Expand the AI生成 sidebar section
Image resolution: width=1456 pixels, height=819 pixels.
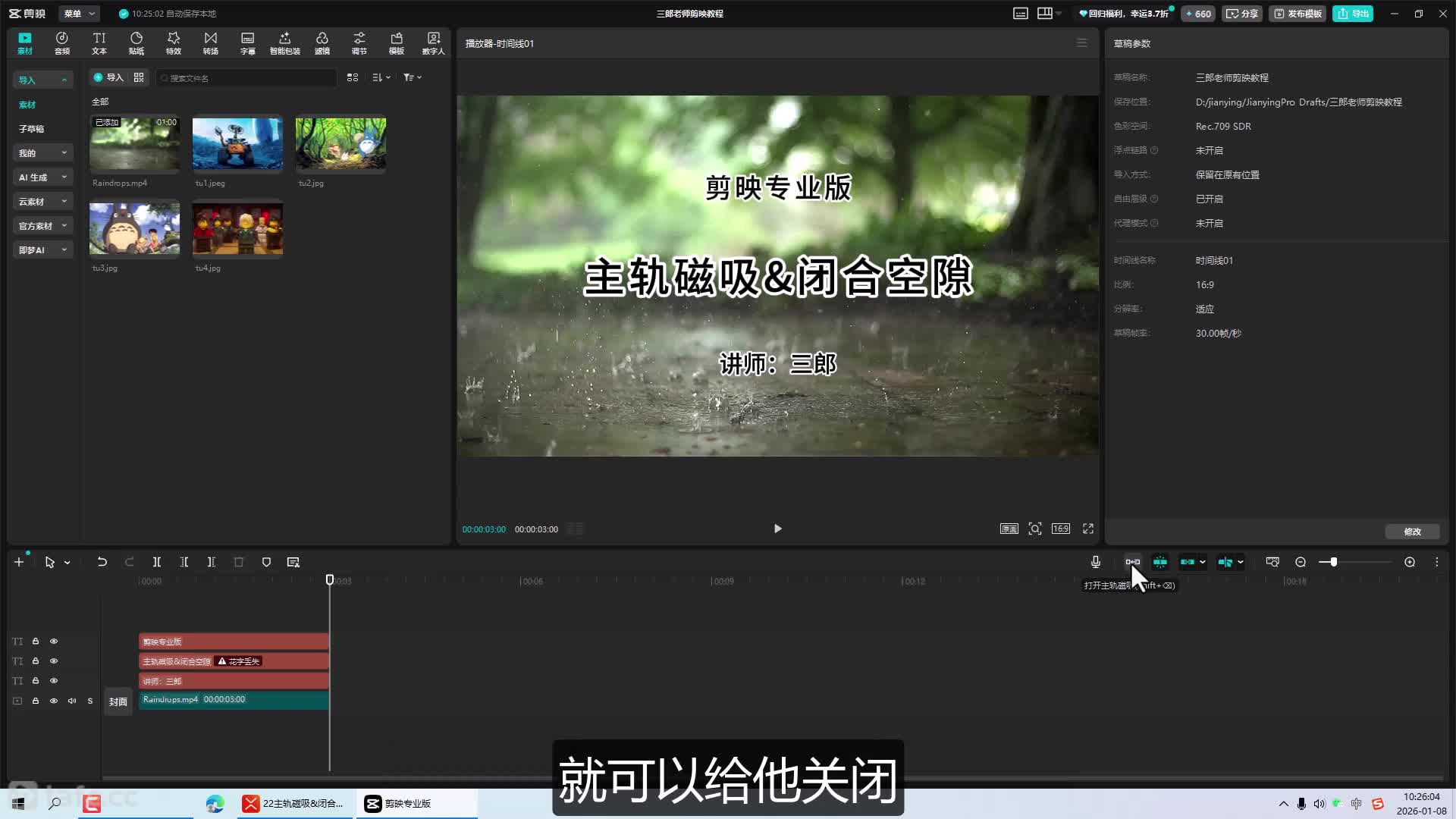click(42, 177)
